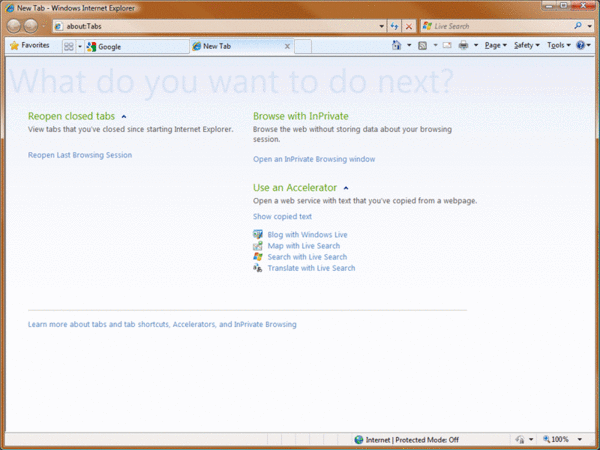Click the status bar privacy/security icon
Viewport: 600px width, 450px height.
(520, 440)
